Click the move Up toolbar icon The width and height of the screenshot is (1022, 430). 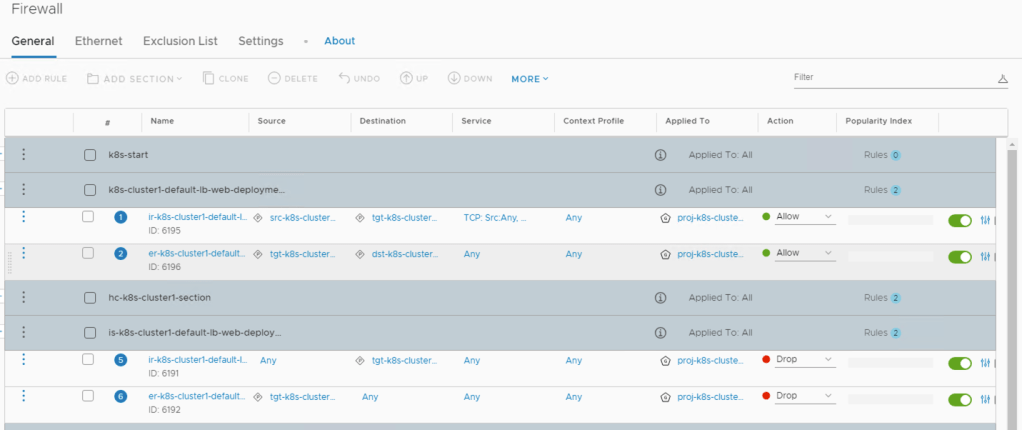click(x=406, y=78)
